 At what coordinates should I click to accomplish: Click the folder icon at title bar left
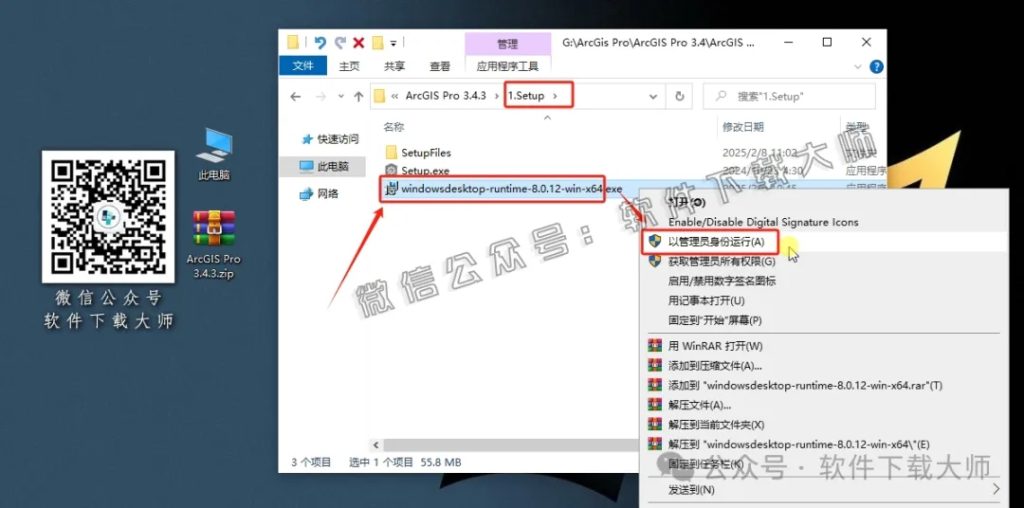293,42
